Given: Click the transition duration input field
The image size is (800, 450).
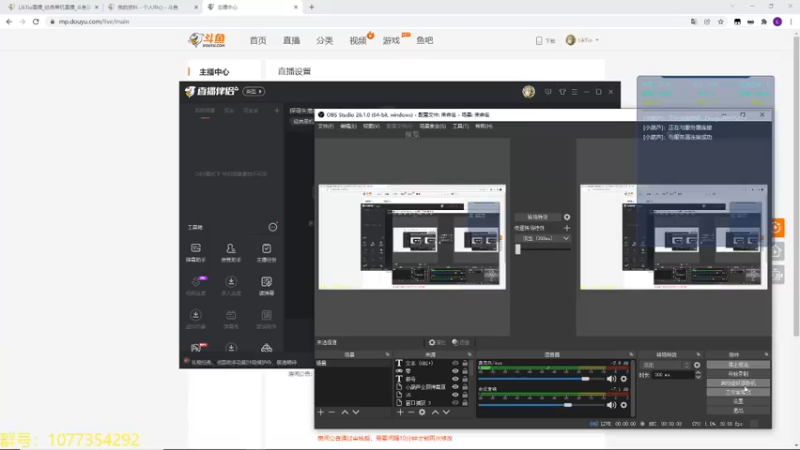Looking at the screenshot, I should [x=673, y=375].
